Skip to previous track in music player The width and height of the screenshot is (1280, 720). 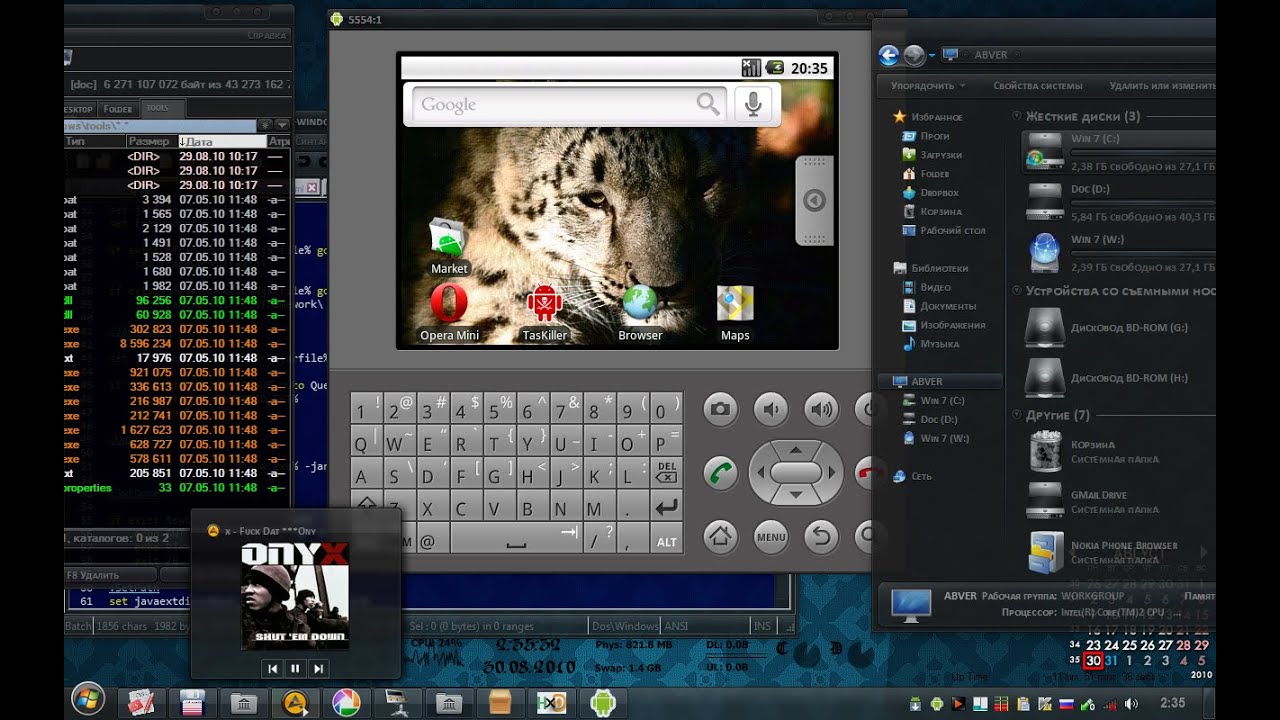[273, 668]
